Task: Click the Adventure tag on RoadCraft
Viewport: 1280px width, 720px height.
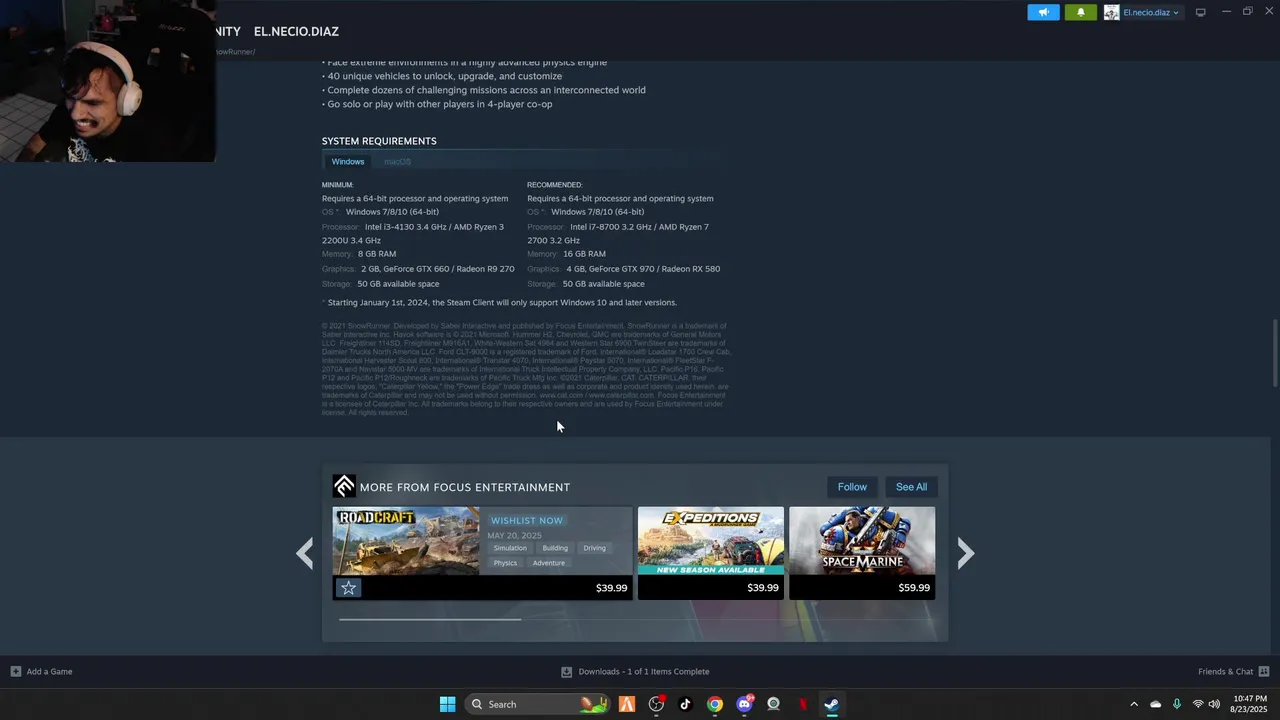Action: [x=549, y=563]
